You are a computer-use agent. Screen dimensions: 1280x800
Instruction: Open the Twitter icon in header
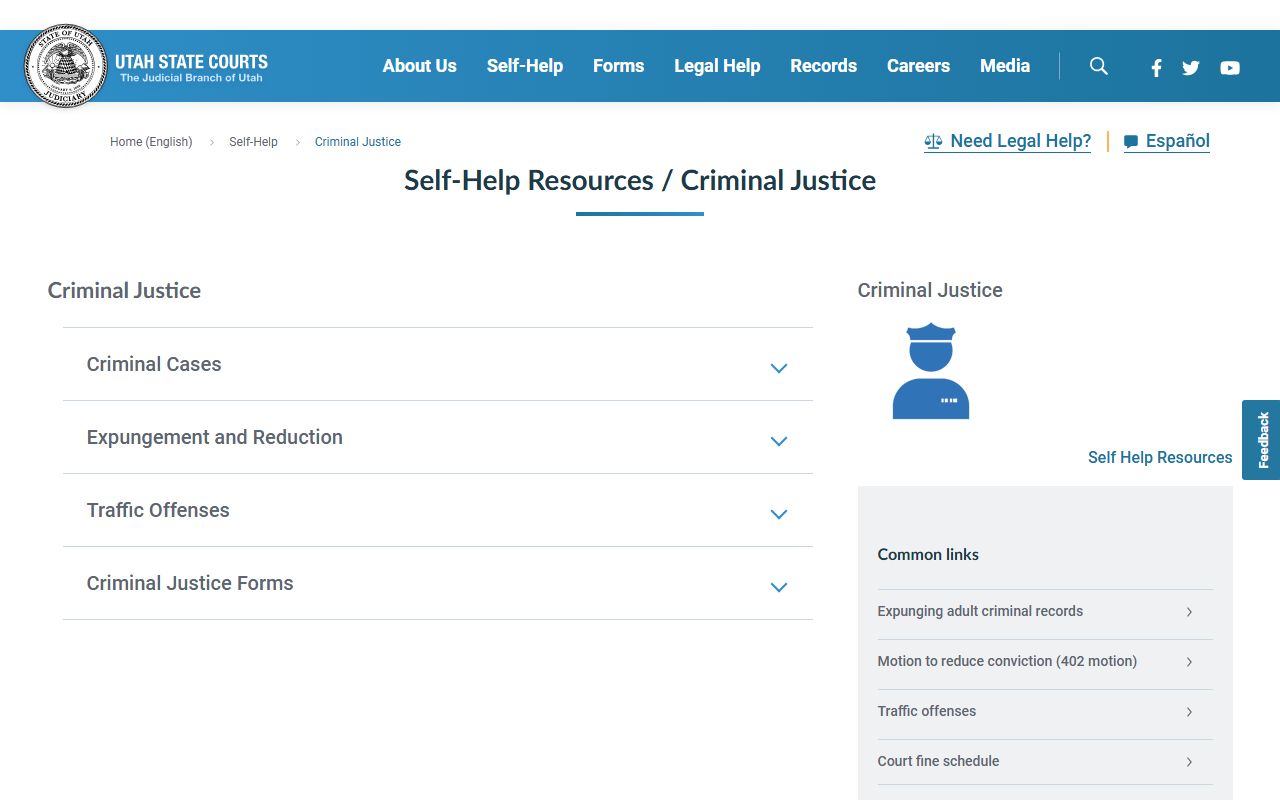(1190, 68)
